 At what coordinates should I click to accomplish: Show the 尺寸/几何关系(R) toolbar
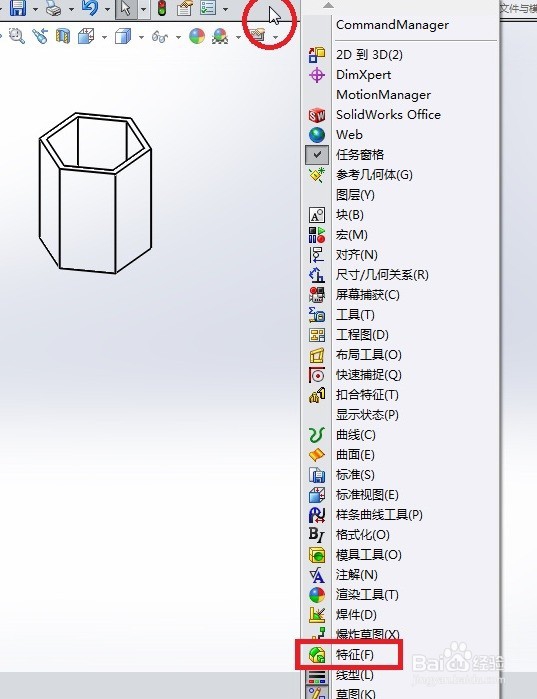coord(401,275)
